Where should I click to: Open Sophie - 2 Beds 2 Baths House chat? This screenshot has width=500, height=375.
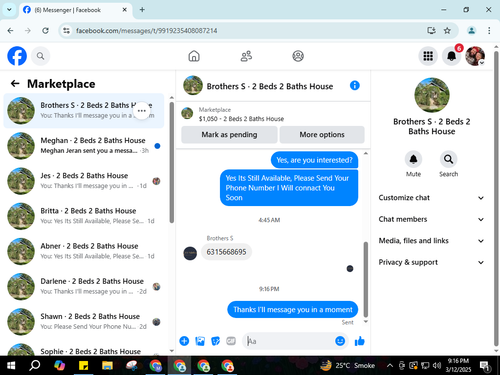(x=84, y=348)
